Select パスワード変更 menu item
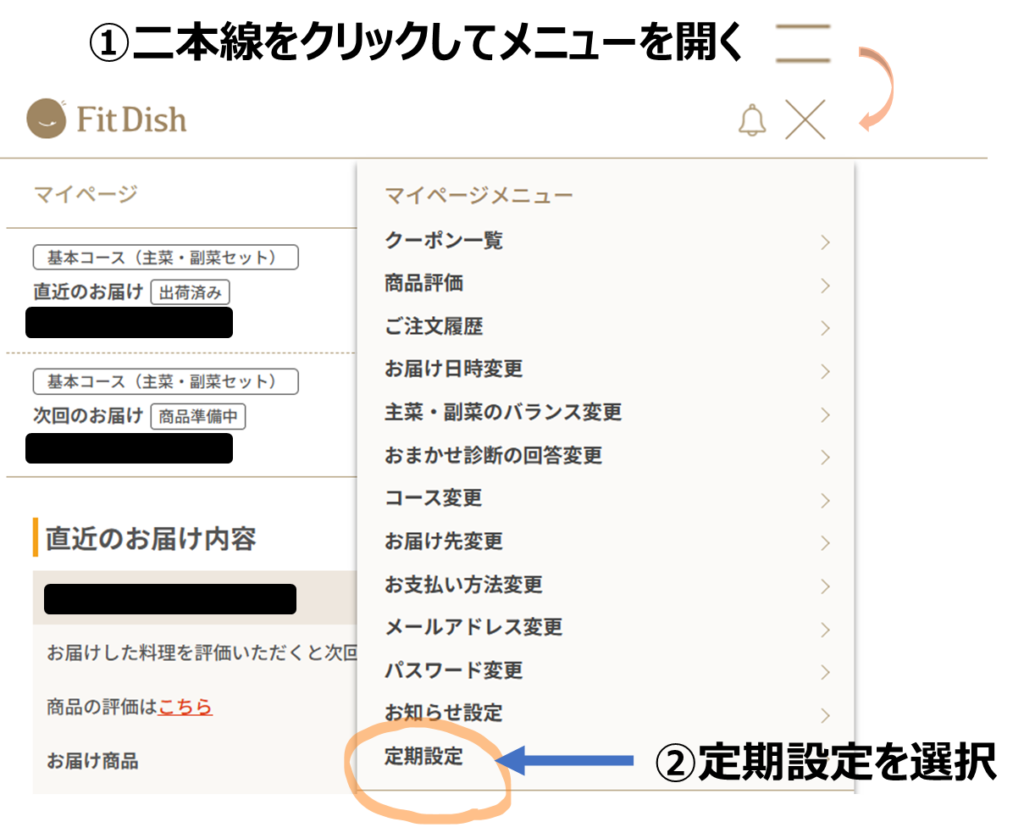Screen dimensions: 1024x833 (454, 671)
